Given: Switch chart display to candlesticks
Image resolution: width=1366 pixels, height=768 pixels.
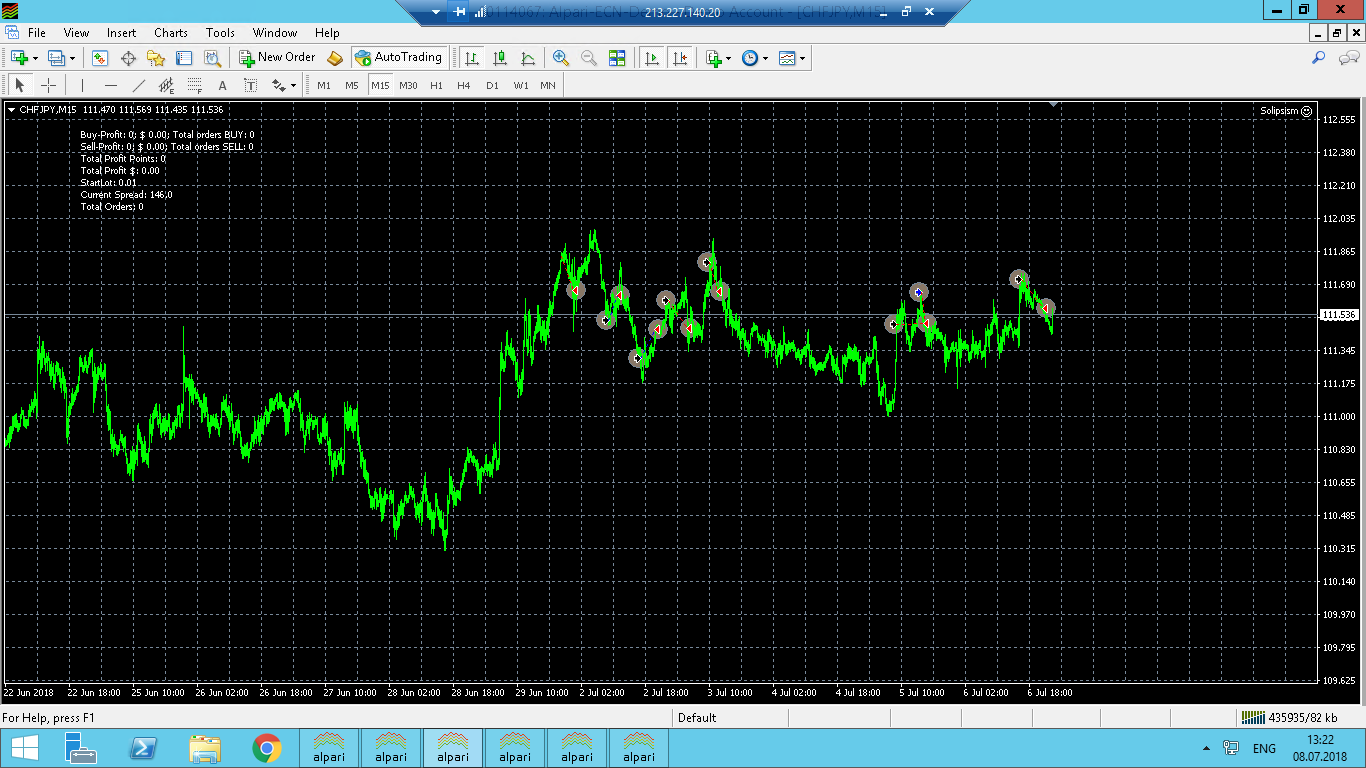Looking at the screenshot, I should pyautogui.click(x=500, y=58).
